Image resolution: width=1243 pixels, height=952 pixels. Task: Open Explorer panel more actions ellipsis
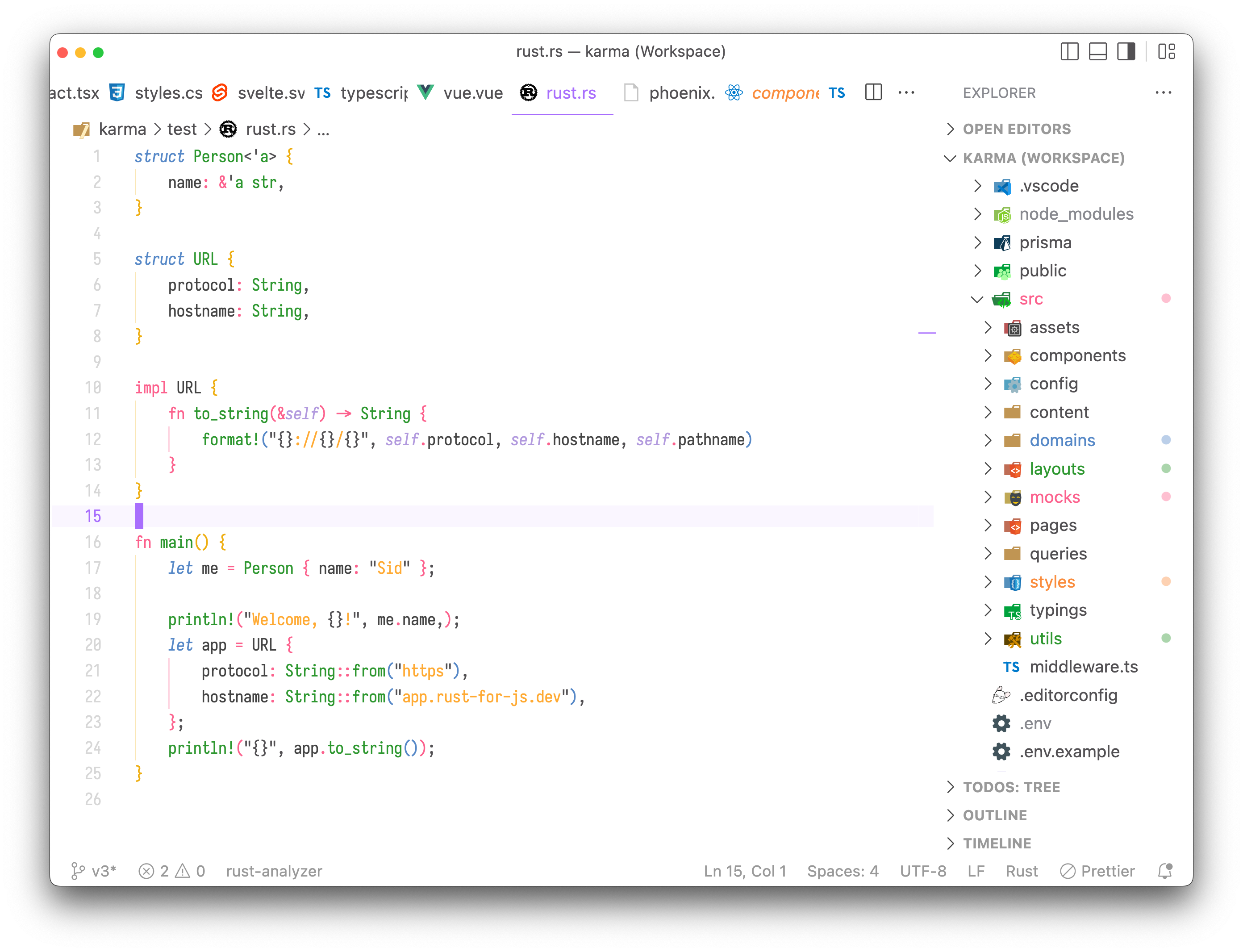(1163, 92)
